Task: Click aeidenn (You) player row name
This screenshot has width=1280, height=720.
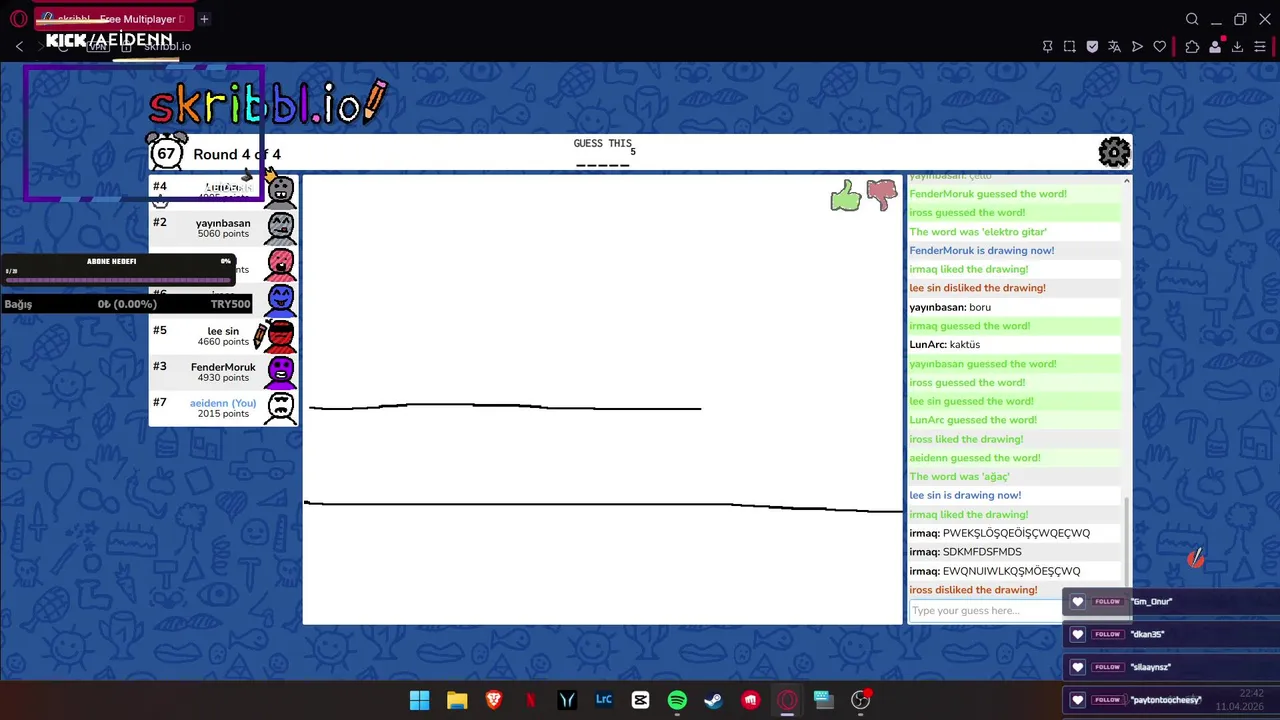Action: 223,403
